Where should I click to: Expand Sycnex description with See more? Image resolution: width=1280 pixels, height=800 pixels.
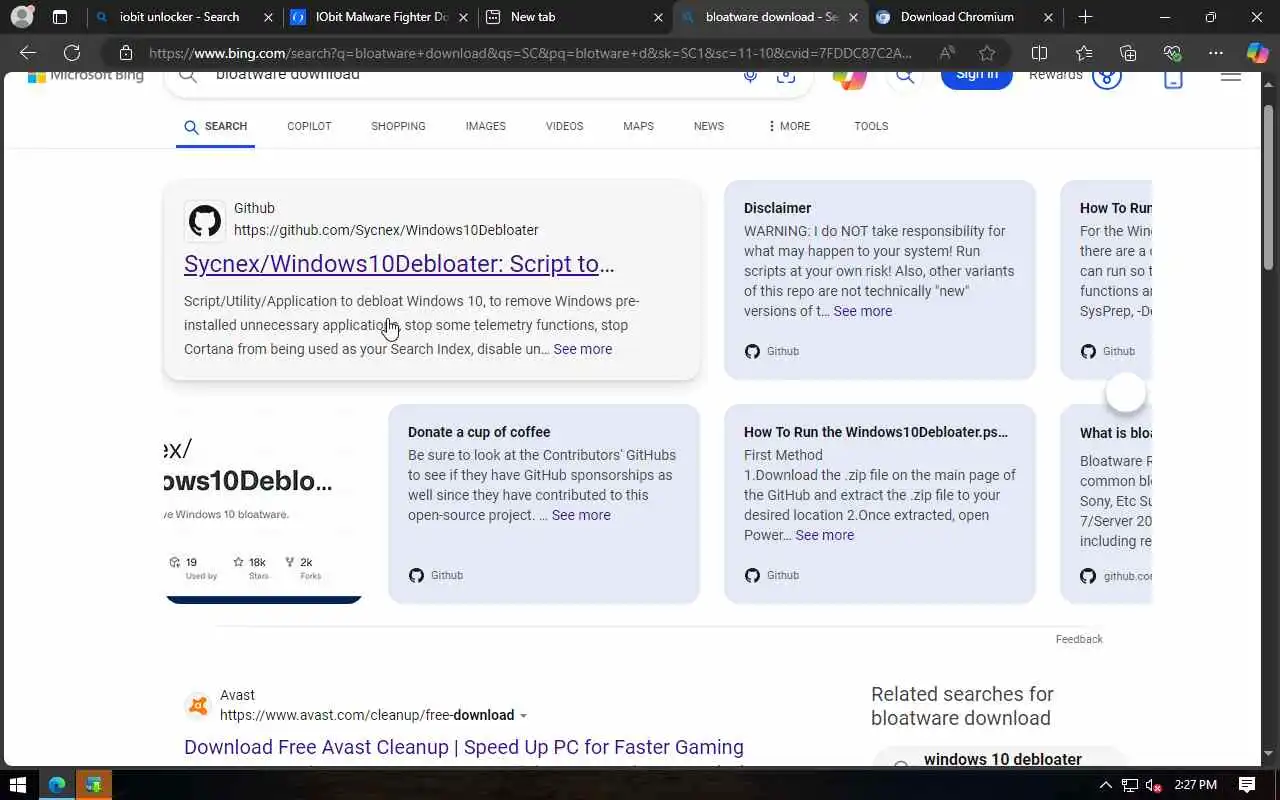pos(582,349)
